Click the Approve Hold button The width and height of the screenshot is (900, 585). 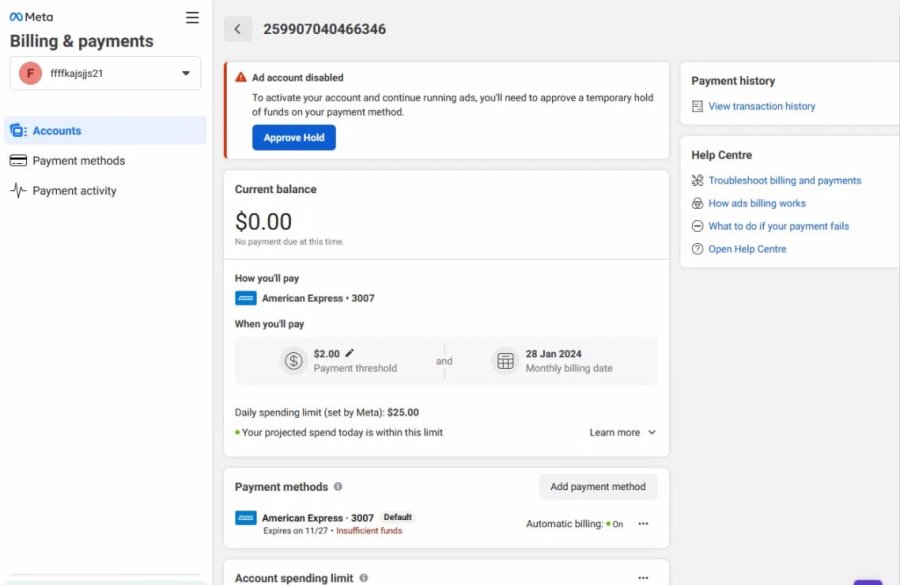click(x=293, y=138)
